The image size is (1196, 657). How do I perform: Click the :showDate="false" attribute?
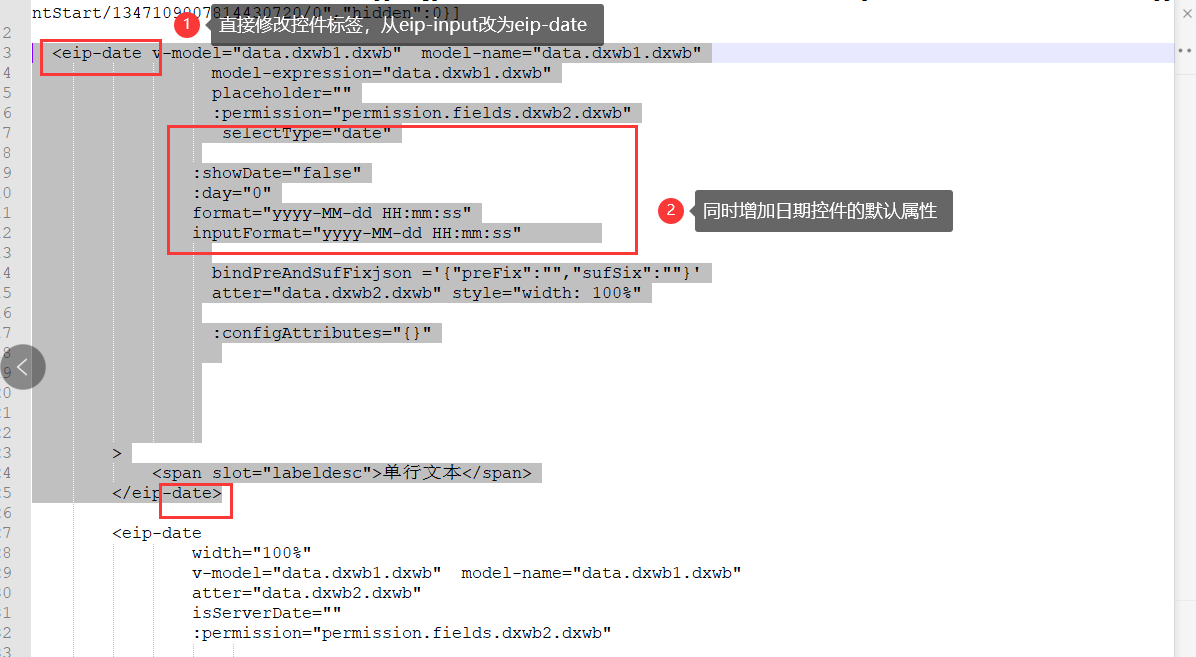point(277,173)
